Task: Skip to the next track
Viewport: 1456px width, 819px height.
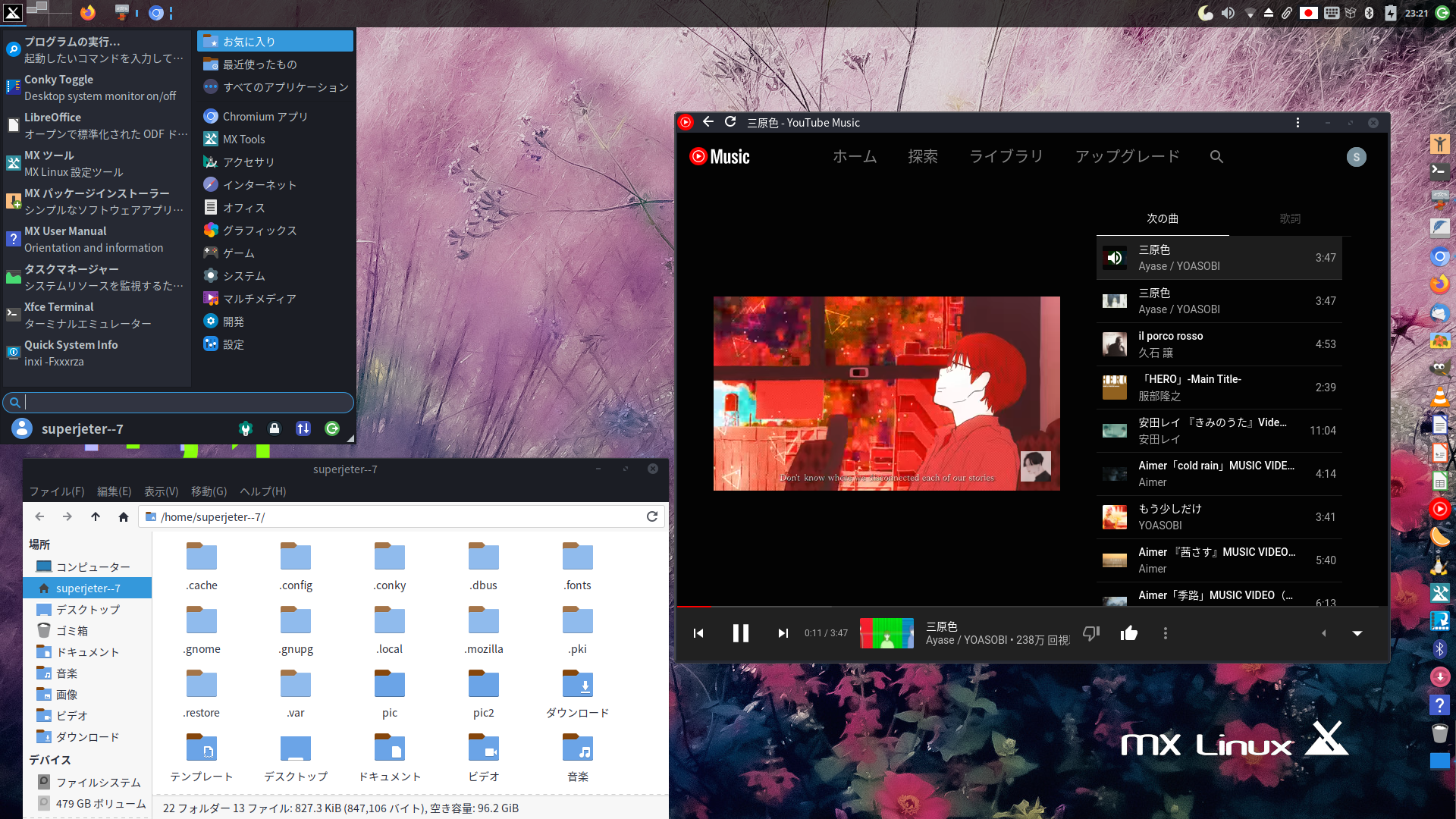Action: (783, 633)
